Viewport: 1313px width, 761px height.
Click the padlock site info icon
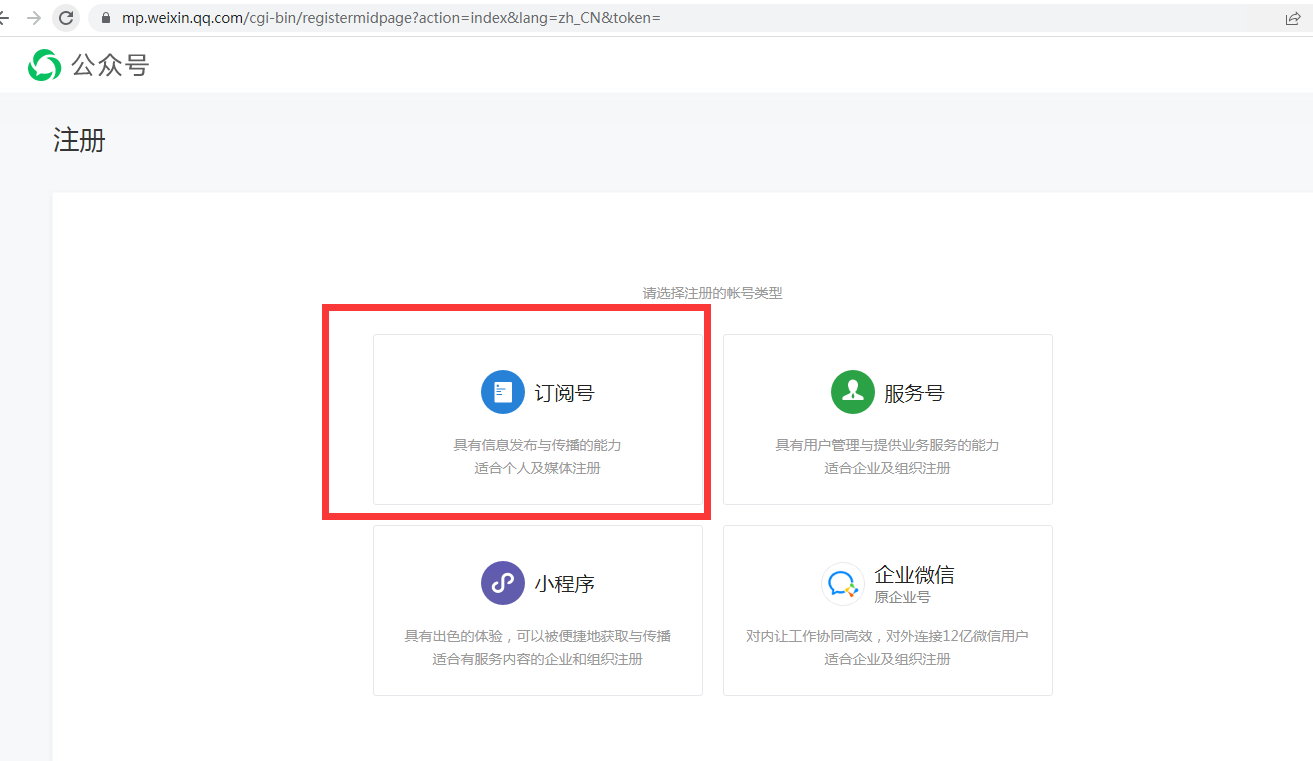click(x=106, y=18)
